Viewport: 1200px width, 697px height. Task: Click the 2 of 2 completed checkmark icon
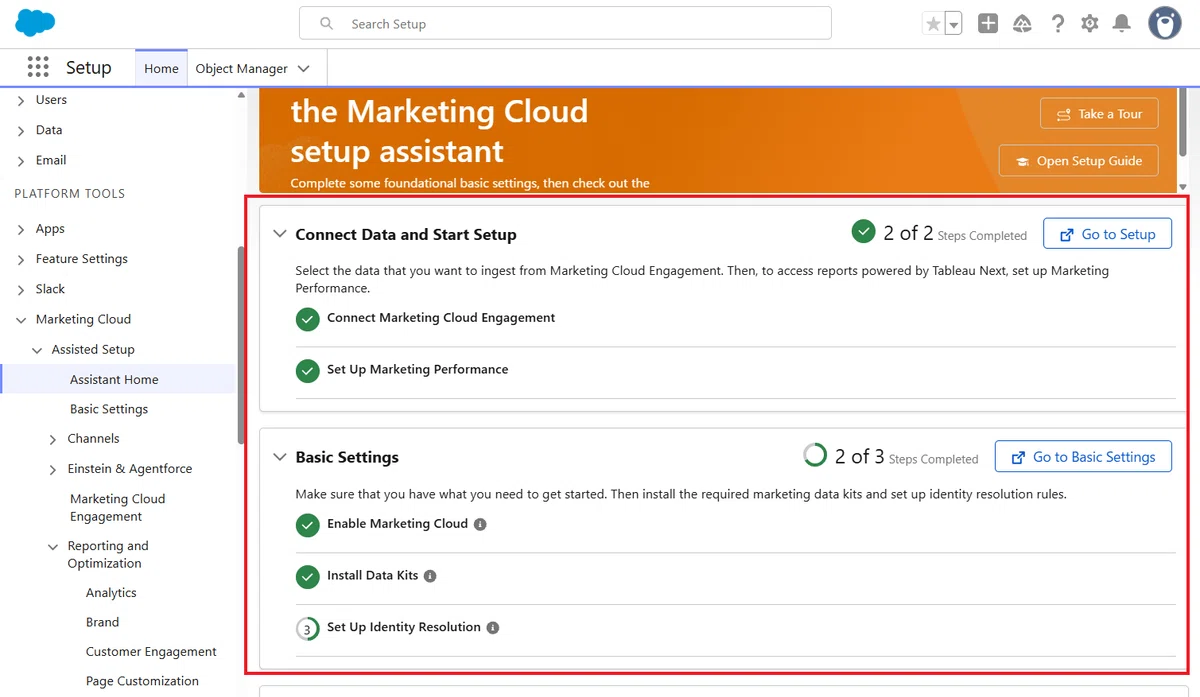[x=863, y=232]
